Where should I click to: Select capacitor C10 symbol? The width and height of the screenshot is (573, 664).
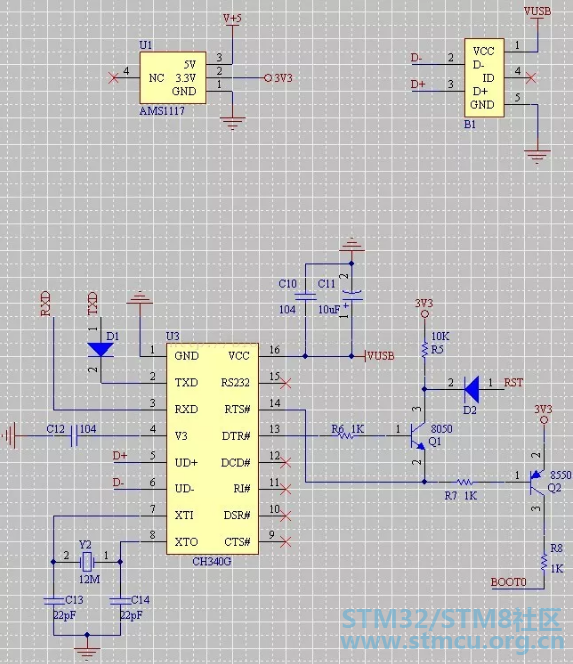[305, 297]
